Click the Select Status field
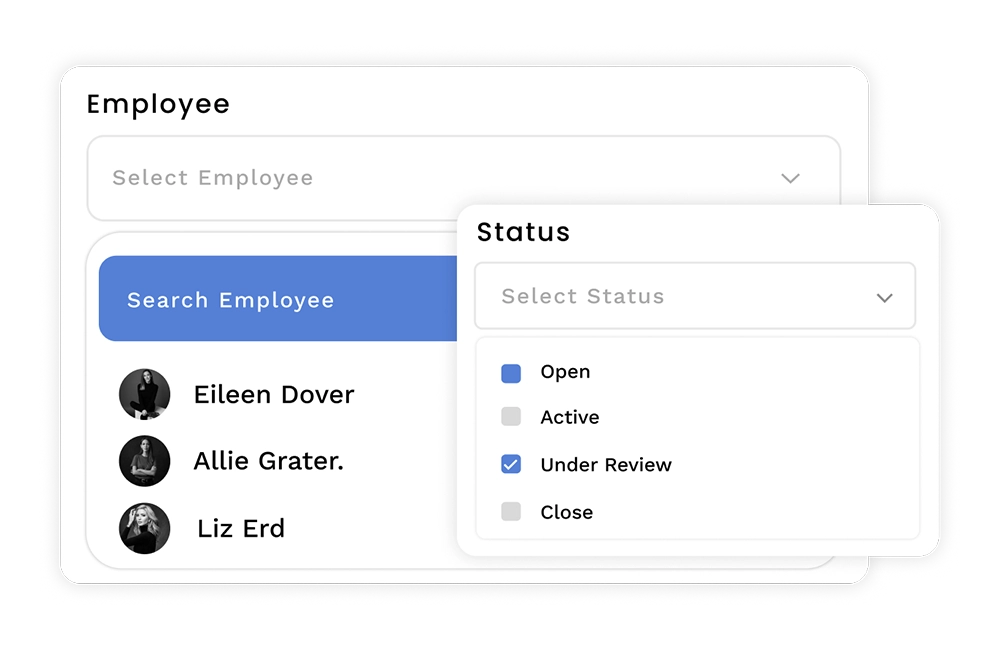This screenshot has width=1000, height=650. tap(695, 296)
